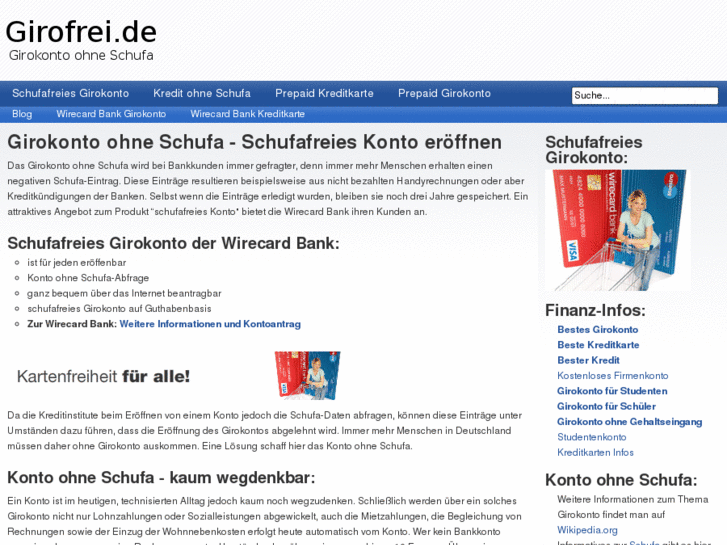Click the sidebar Wirecard bank card image
The height and width of the screenshot is (545, 727).
[618, 231]
